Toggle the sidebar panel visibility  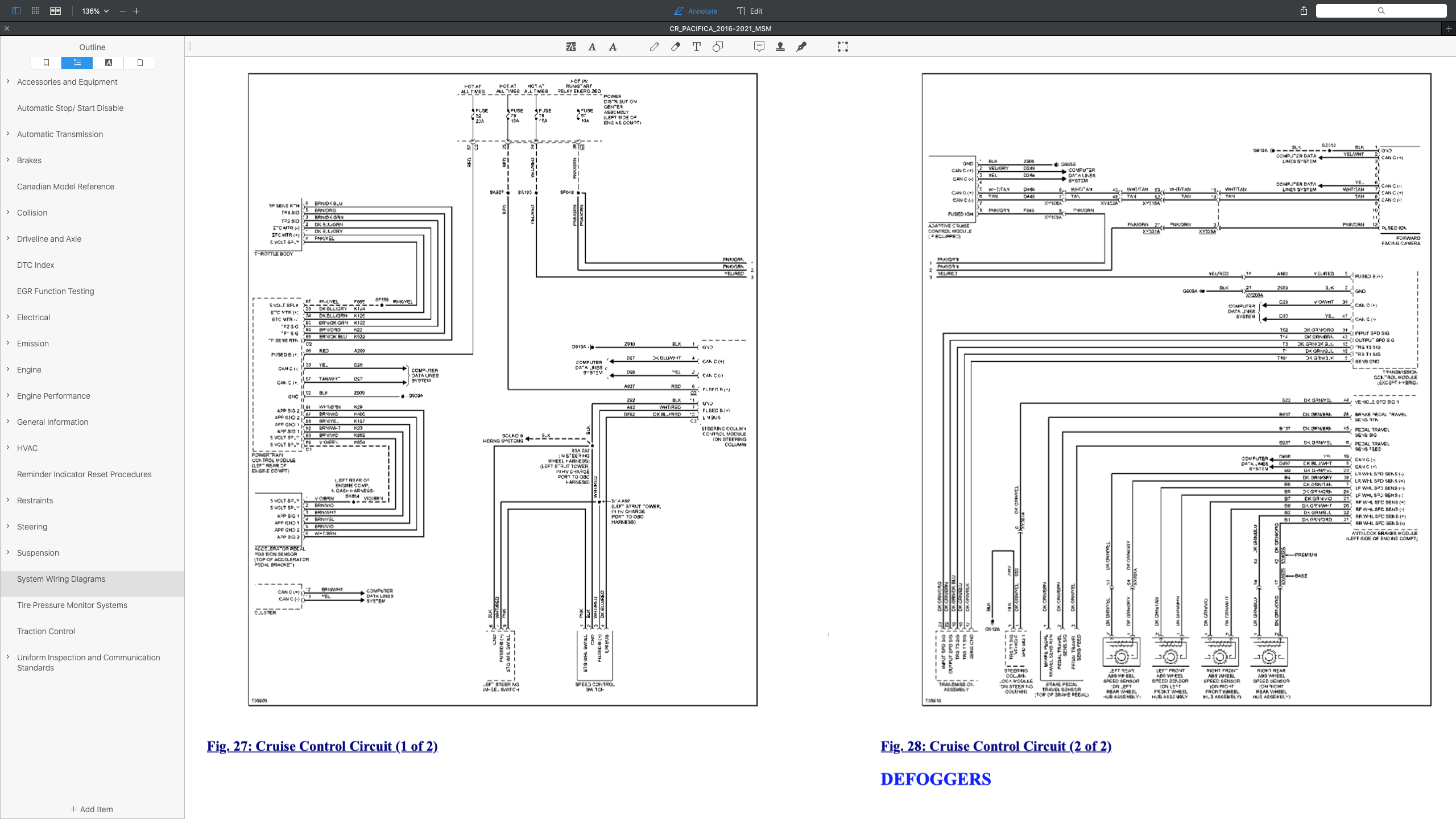coord(17,11)
